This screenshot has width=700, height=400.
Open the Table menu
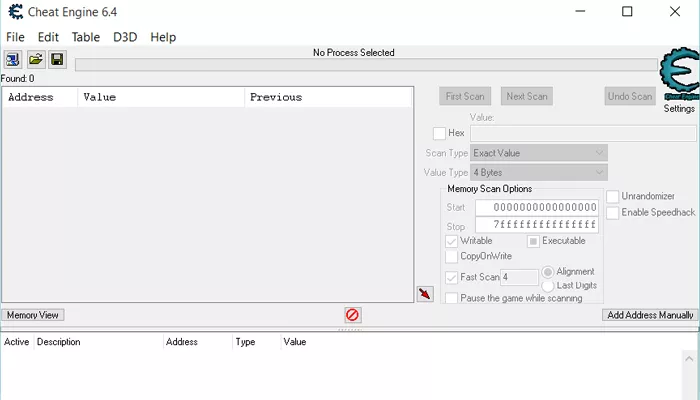pyautogui.click(x=86, y=37)
